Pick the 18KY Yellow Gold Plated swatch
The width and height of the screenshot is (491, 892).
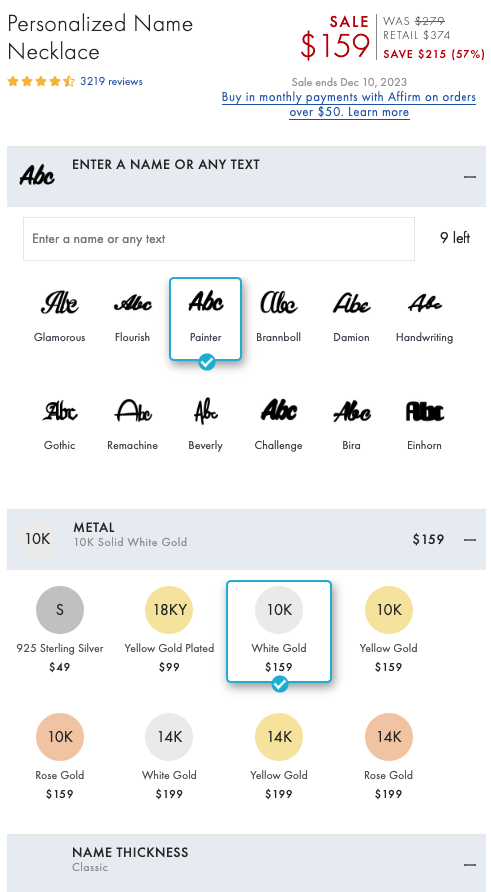[x=169, y=610]
